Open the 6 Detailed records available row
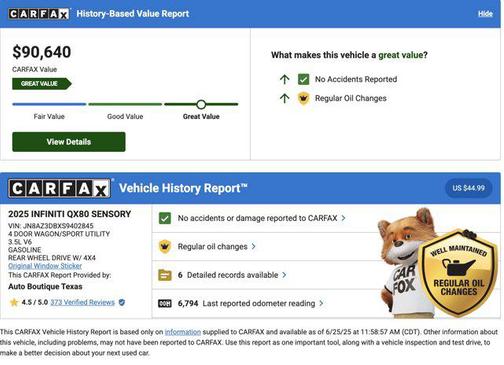The height and width of the screenshot is (365, 504). click(x=232, y=275)
